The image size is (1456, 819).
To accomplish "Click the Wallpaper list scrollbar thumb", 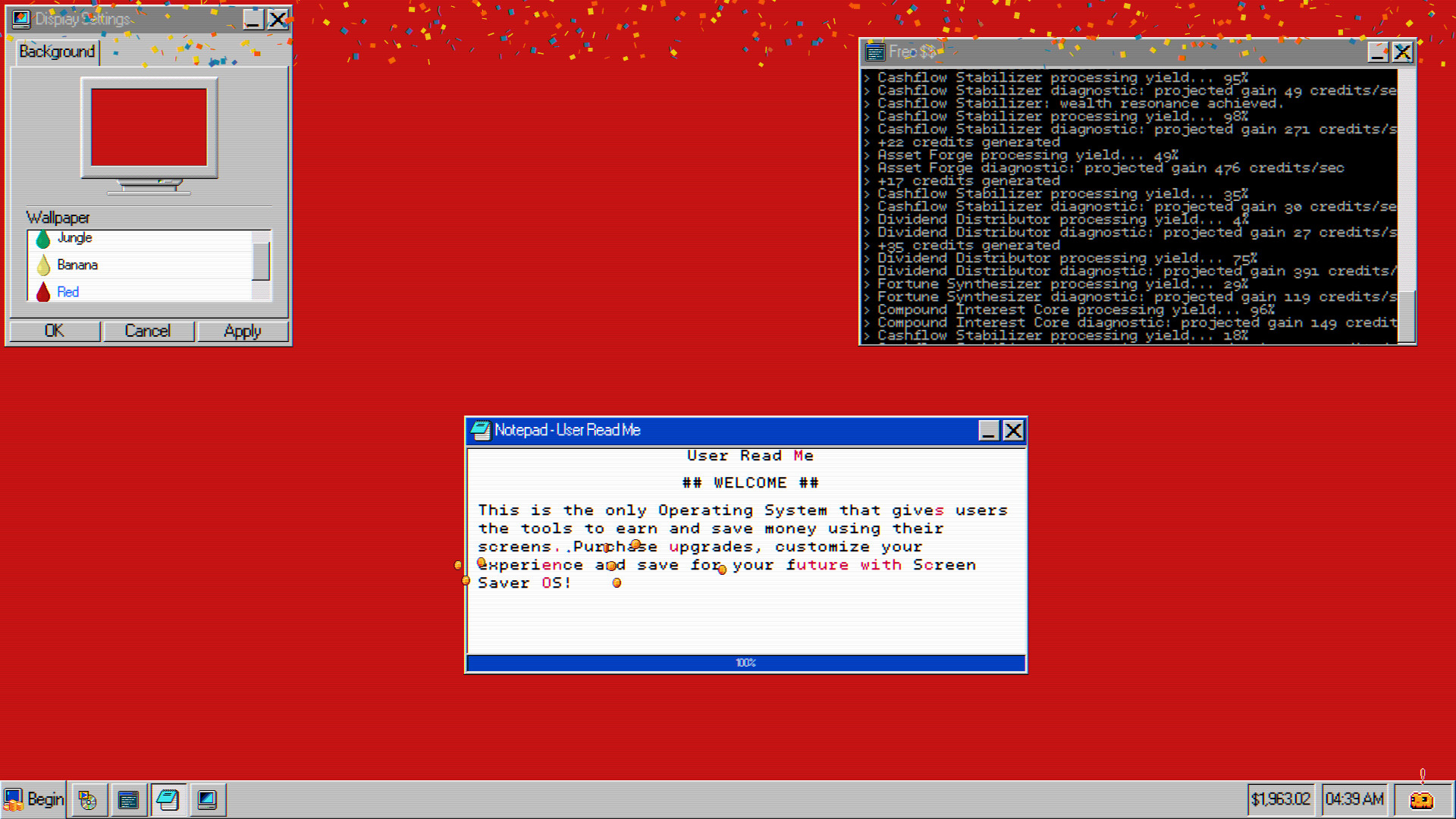I will click(x=261, y=262).
